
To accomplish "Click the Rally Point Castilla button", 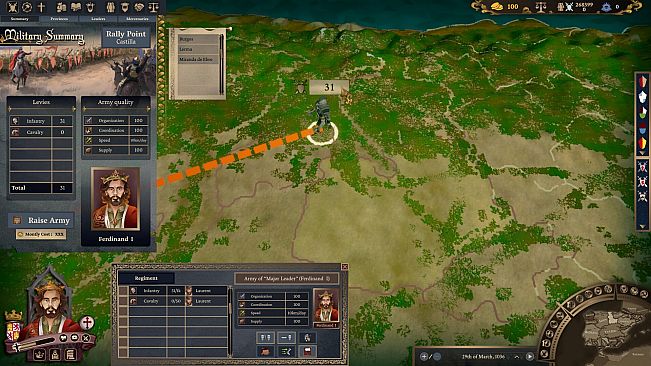I will coord(126,37).
